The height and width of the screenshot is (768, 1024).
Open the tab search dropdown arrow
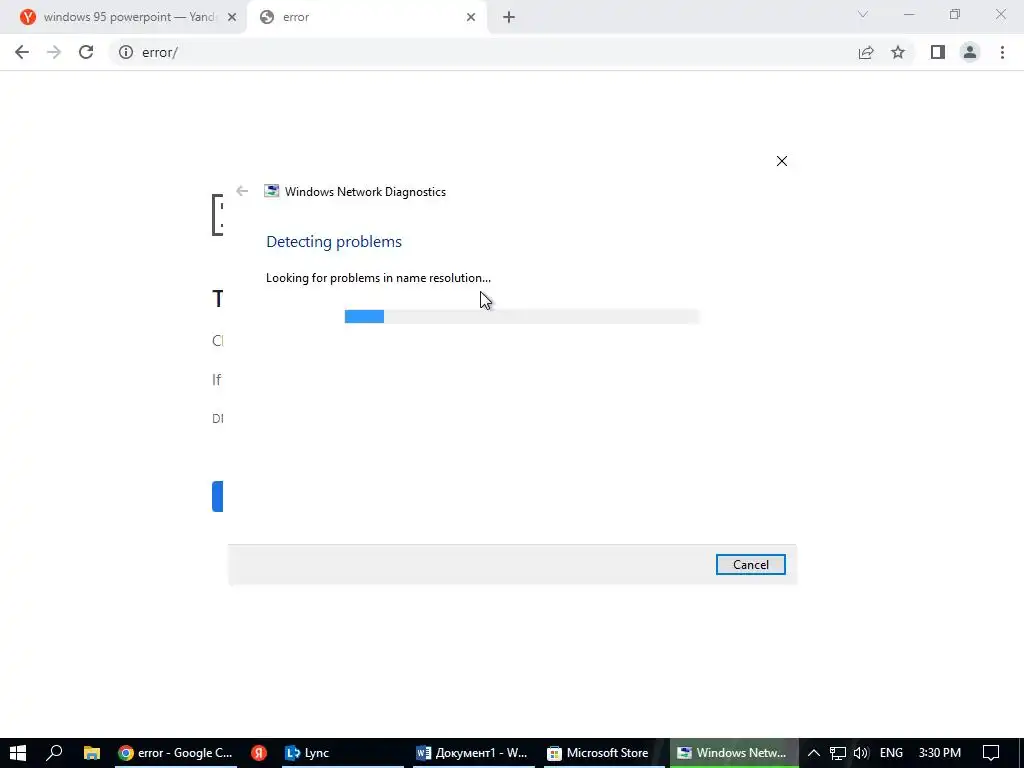(863, 14)
